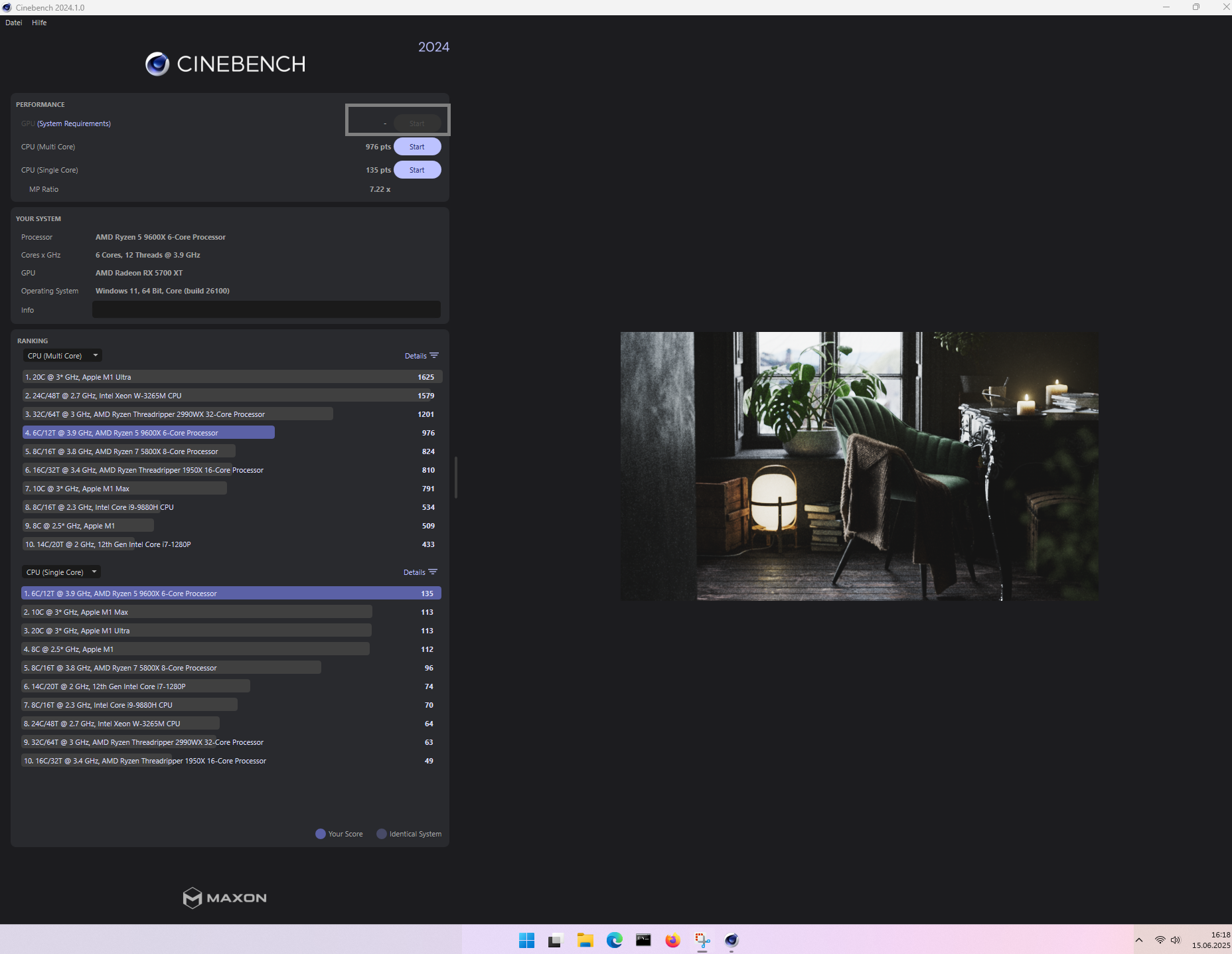Open the Hilfe menu
Image resolution: width=1232 pixels, height=954 pixels.
[39, 23]
